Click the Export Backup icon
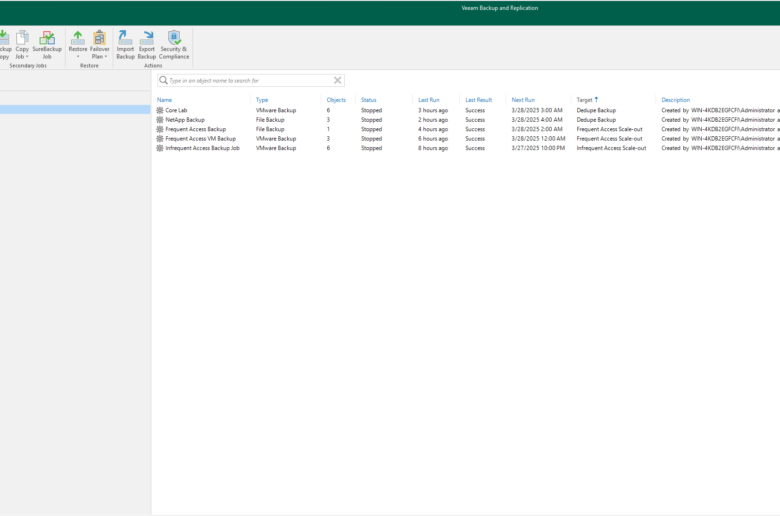The image size is (780, 516). (x=147, y=45)
